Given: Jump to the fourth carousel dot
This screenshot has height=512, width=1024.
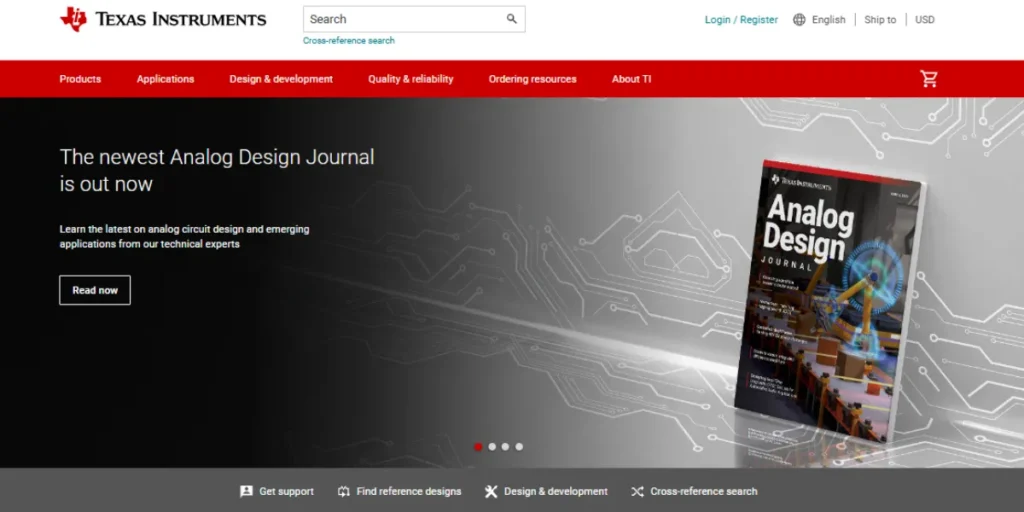Looking at the screenshot, I should point(519,447).
